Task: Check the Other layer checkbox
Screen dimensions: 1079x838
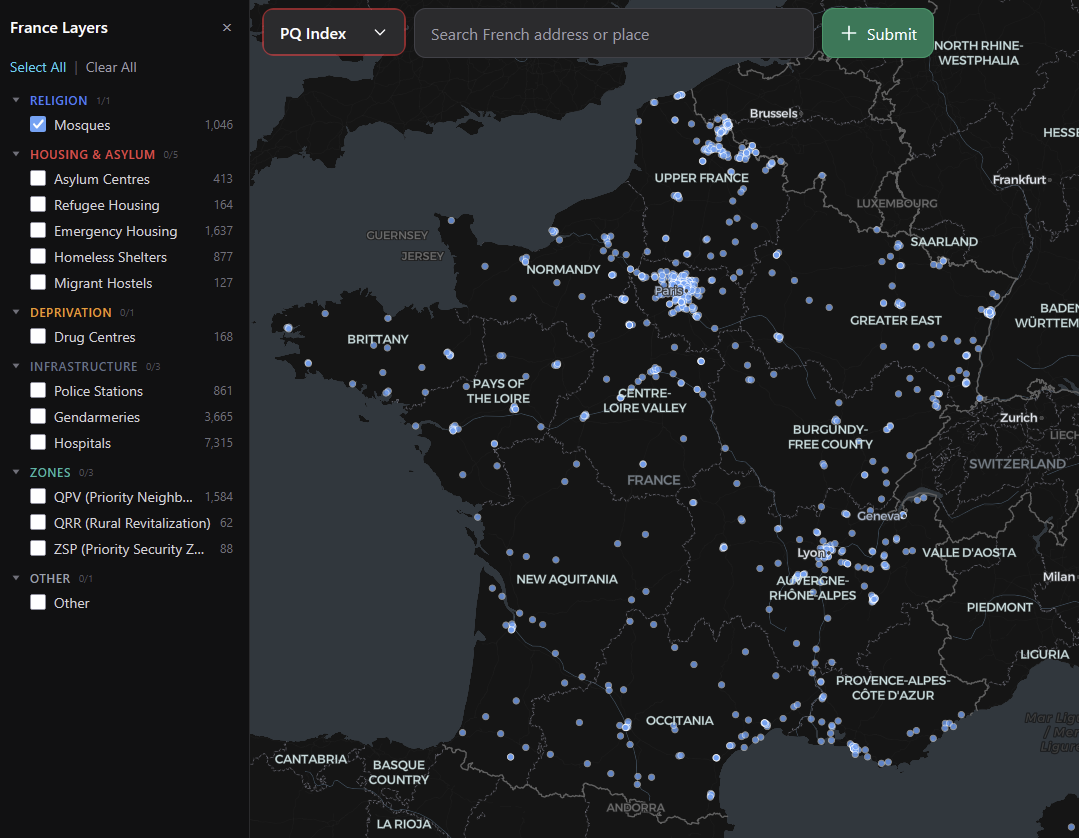Action: coord(39,602)
